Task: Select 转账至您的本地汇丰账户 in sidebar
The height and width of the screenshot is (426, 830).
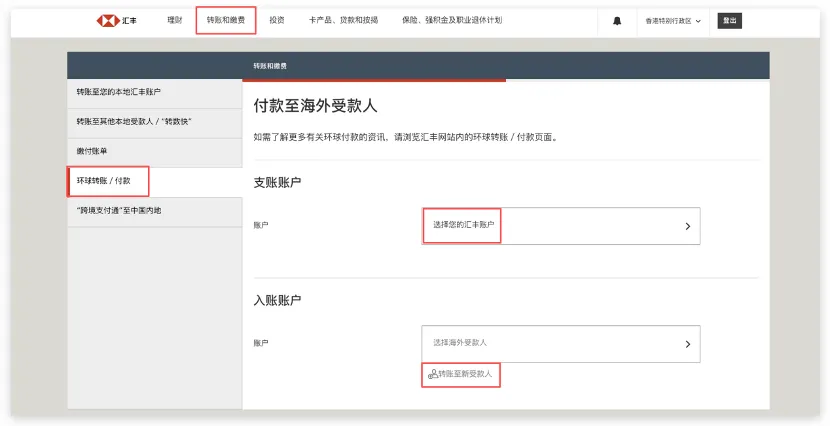Action: click(x=155, y=92)
